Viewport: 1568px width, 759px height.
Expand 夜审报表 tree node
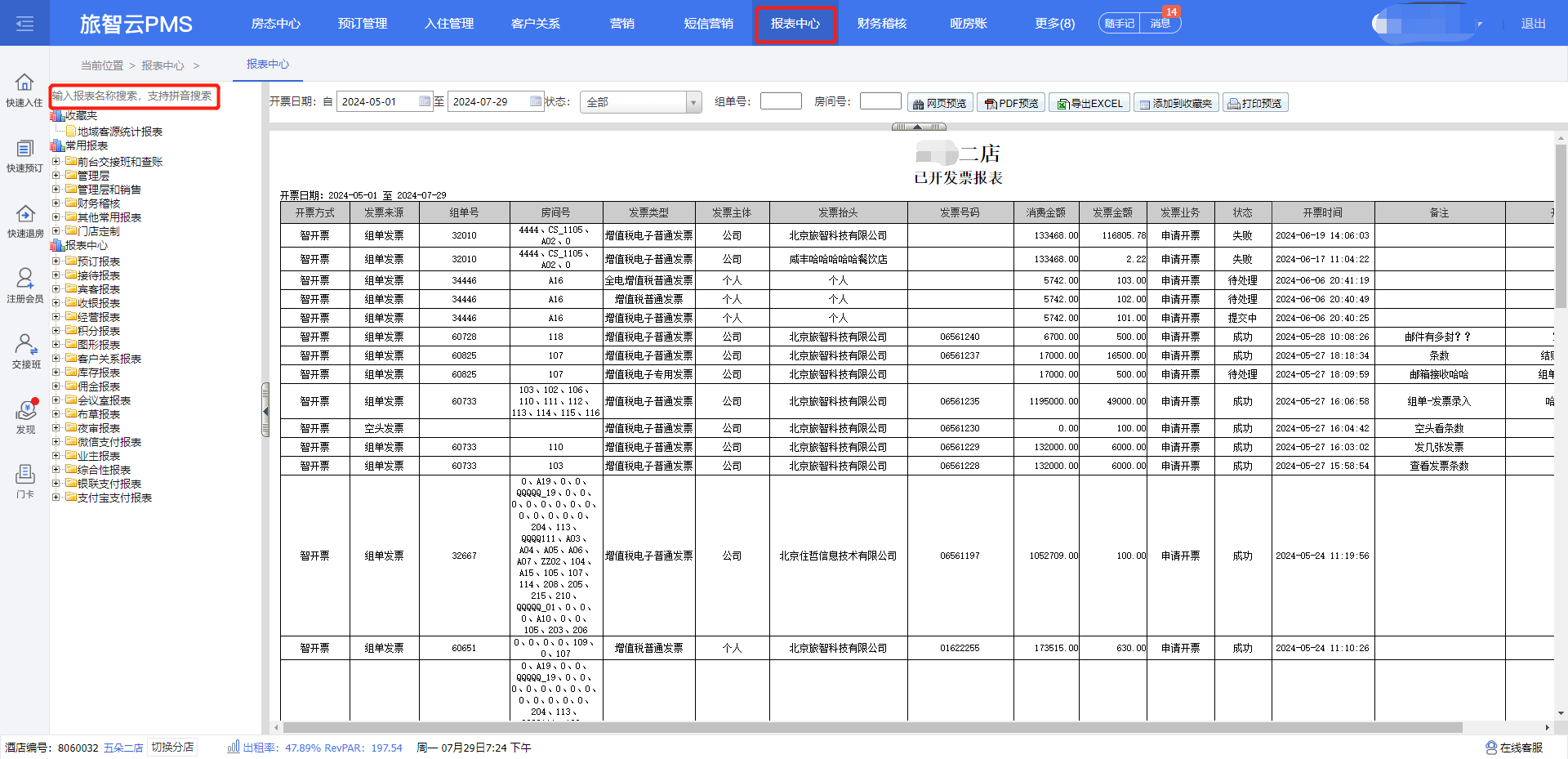coord(56,428)
